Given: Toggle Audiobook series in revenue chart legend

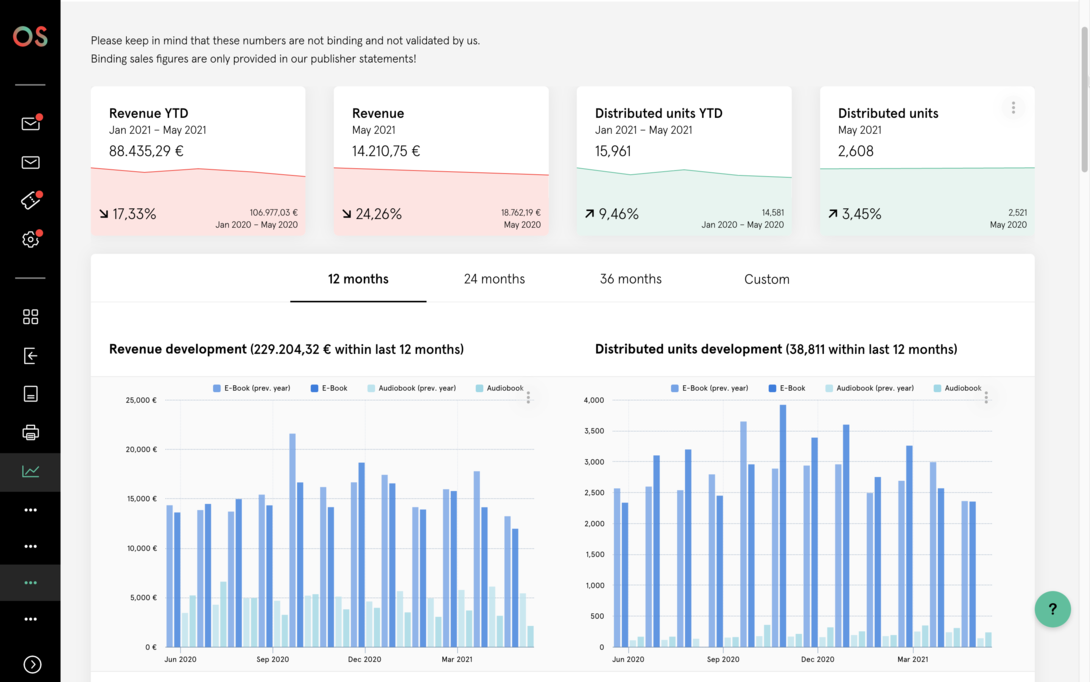Looking at the screenshot, I should [x=499, y=388].
